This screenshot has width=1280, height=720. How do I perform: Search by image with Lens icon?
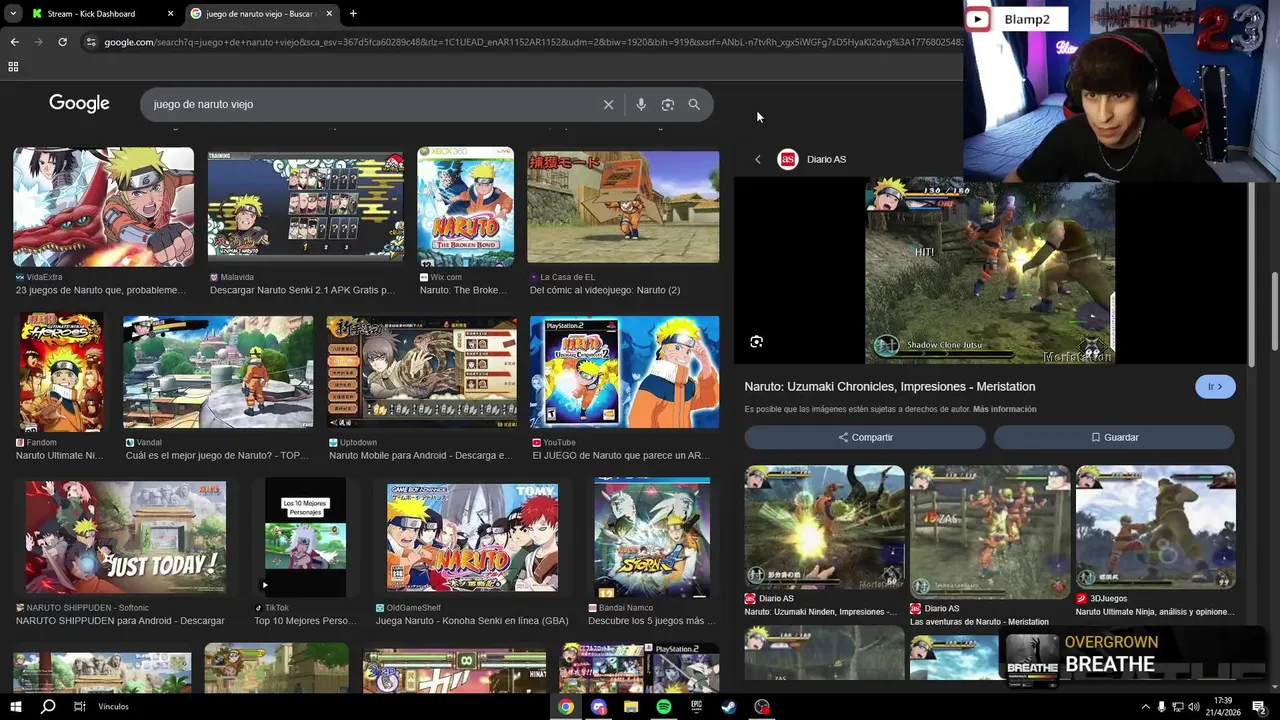[667, 104]
